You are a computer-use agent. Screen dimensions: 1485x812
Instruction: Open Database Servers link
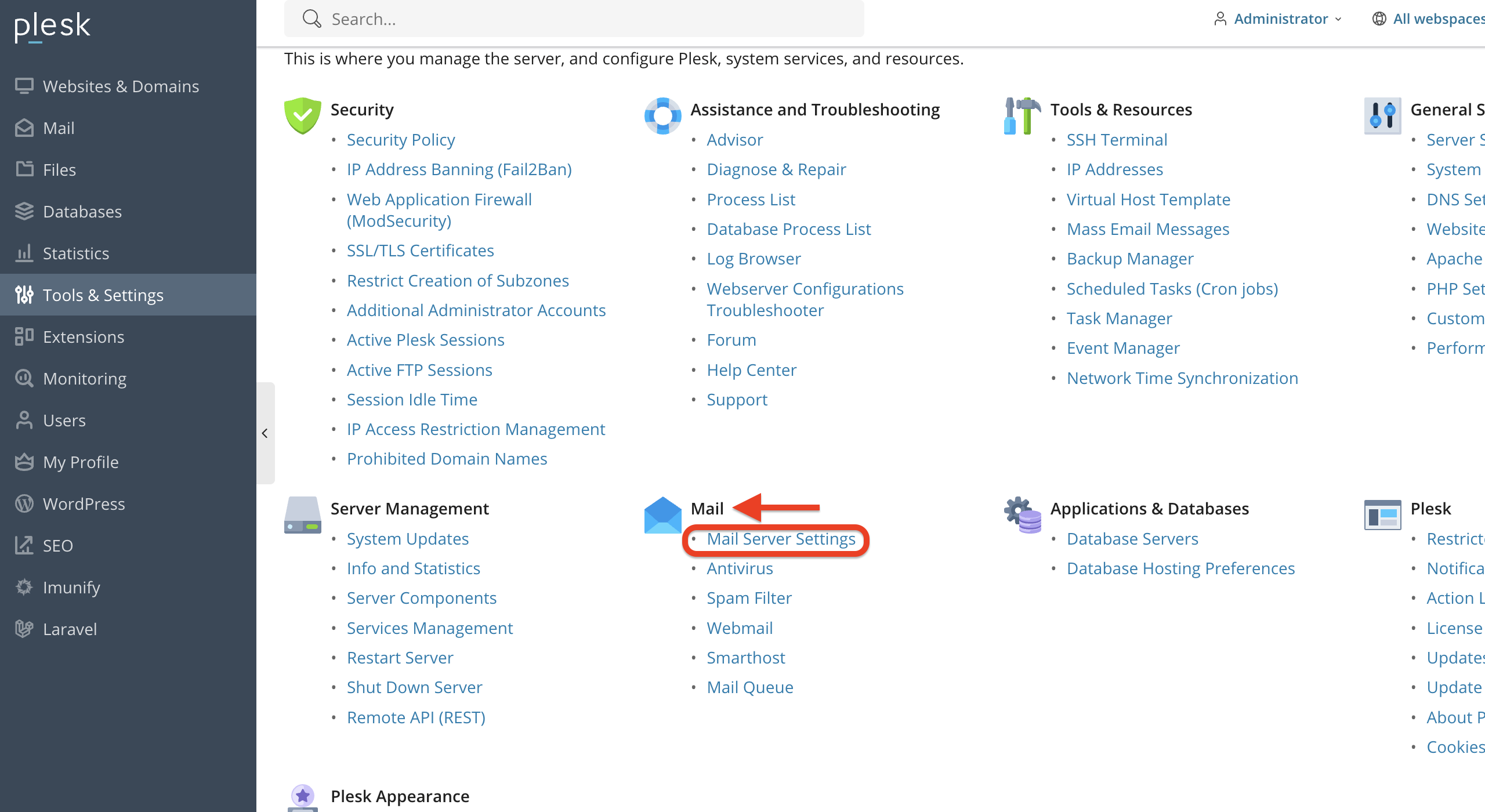[1132, 539]
